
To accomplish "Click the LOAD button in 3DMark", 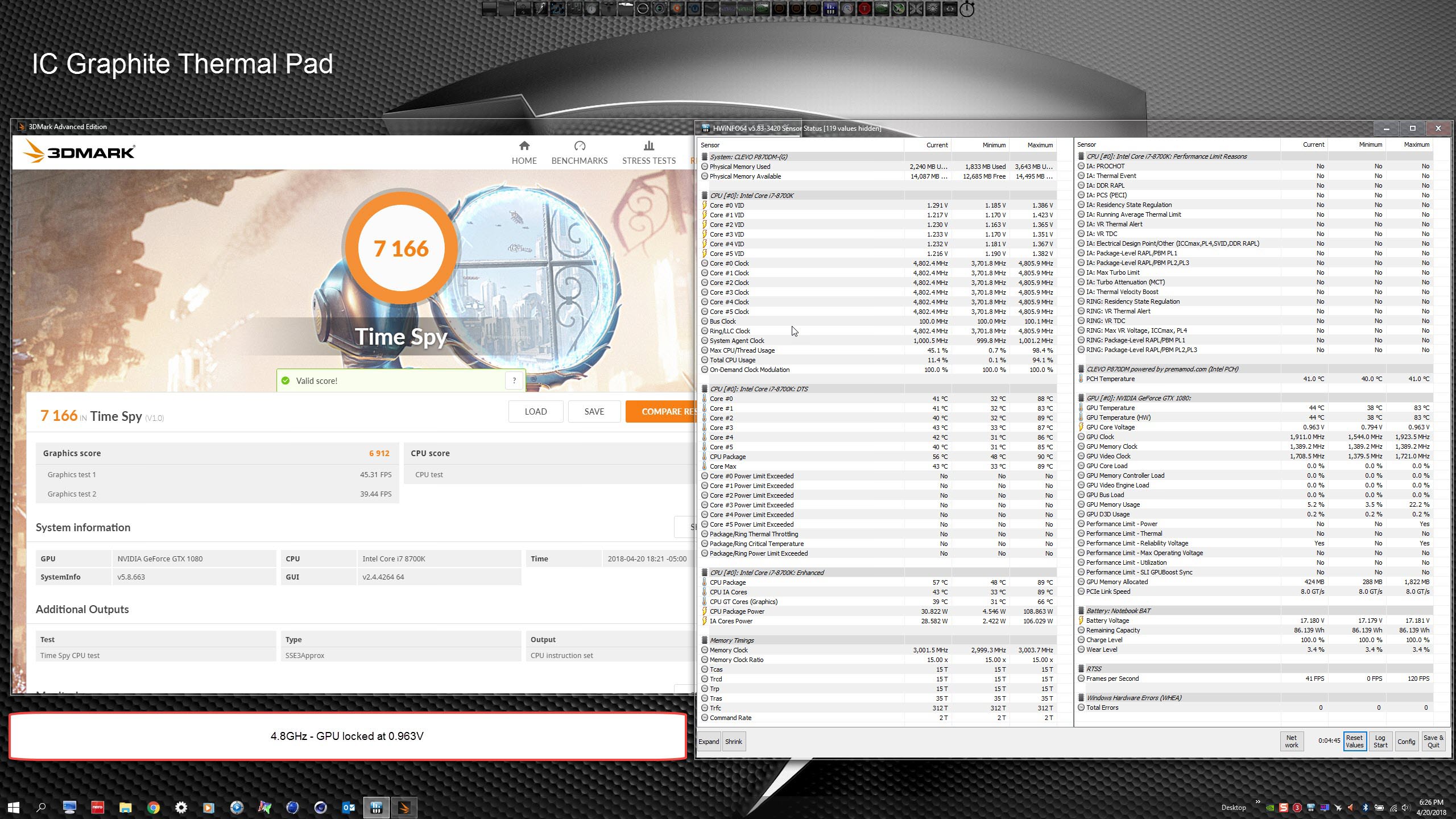I will click(x=535, y=411).
